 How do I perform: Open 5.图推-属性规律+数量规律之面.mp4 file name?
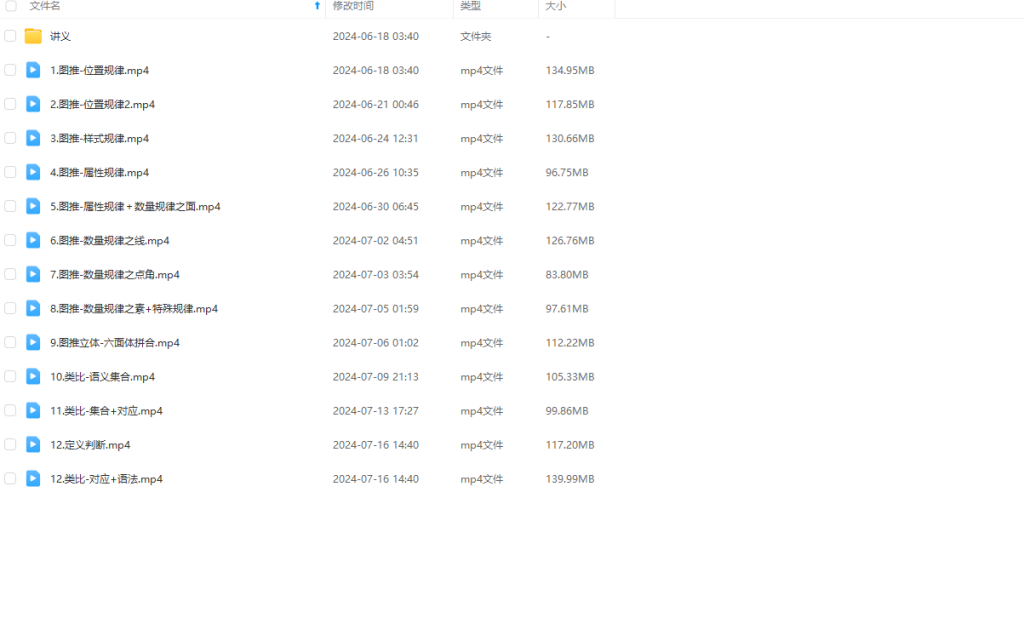pos(135,206)
